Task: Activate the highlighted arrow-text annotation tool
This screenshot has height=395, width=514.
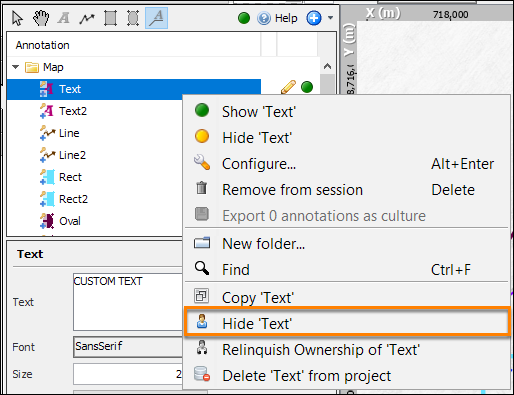Action: pyautogui.click(x=156, y=18)
